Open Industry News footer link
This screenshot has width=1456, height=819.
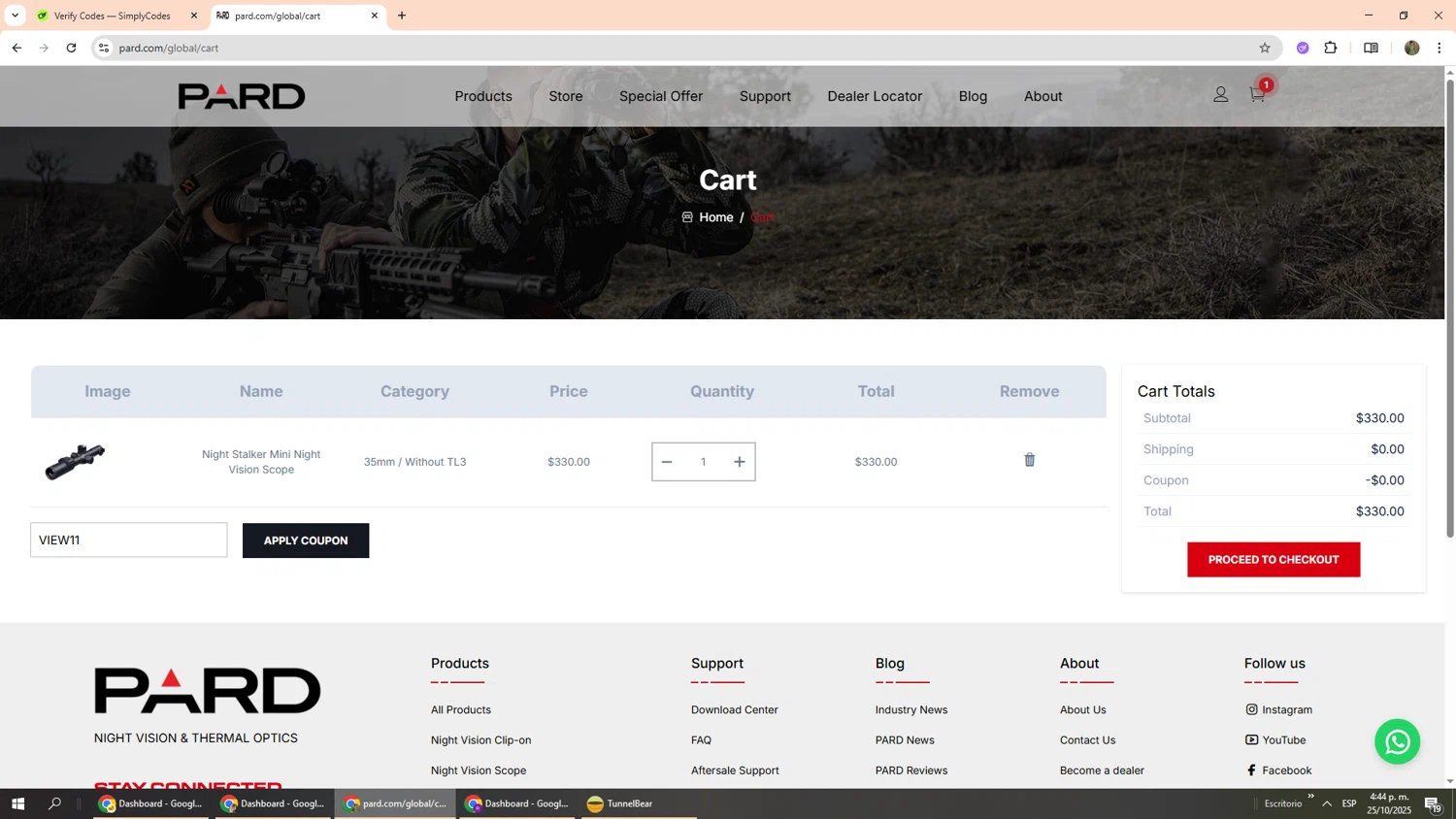(x=911, y=709)
